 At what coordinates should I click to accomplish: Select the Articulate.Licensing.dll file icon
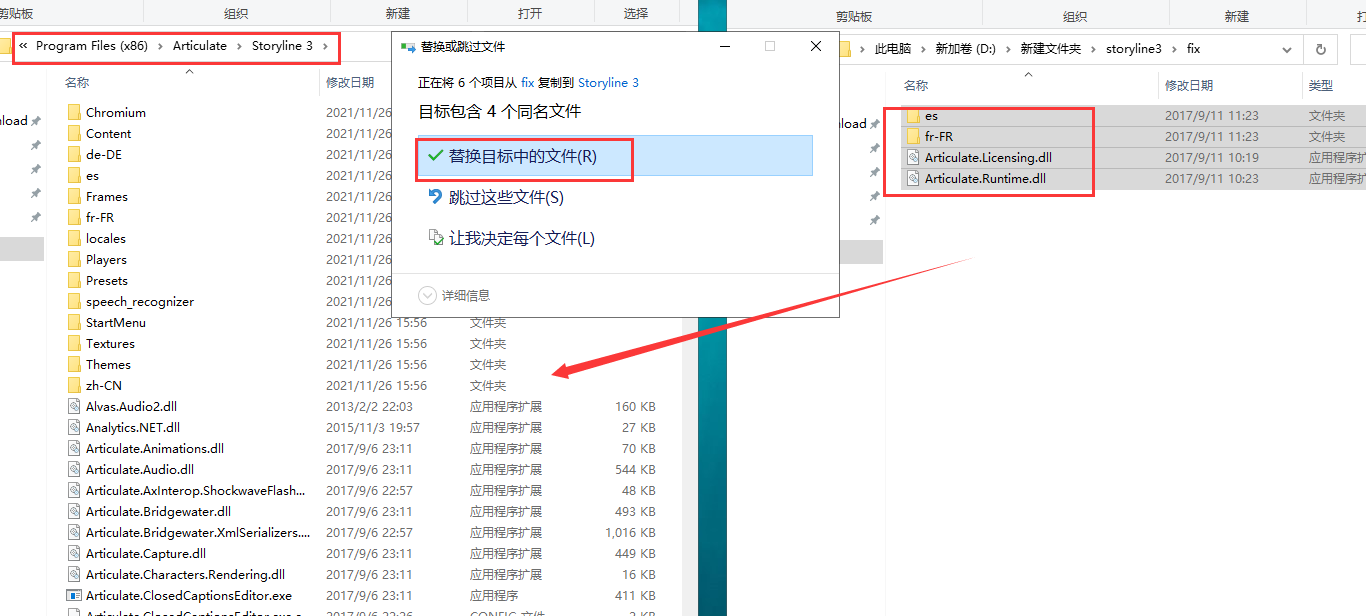coord(913,157)
